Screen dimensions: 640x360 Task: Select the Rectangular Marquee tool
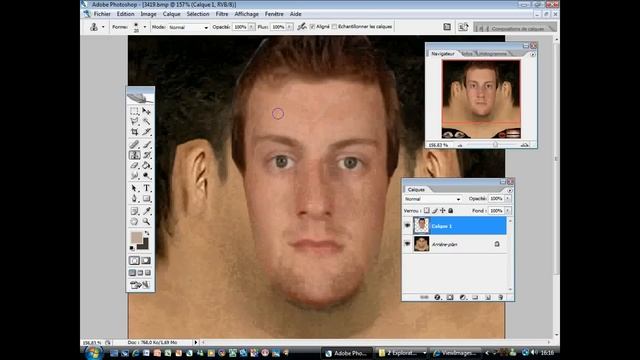(134, 111)
